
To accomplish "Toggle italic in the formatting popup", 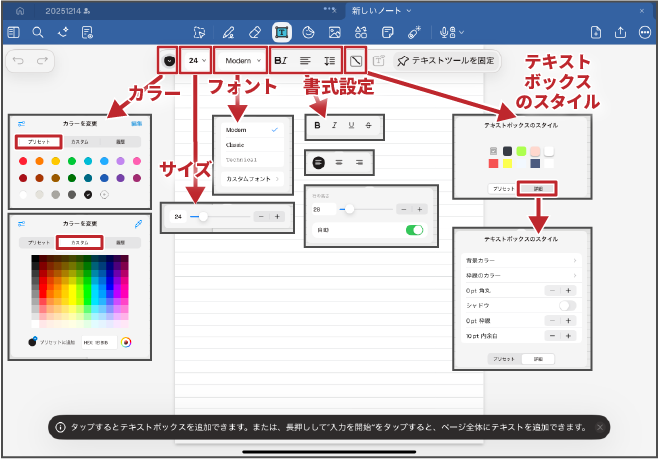I will point(334,125).
